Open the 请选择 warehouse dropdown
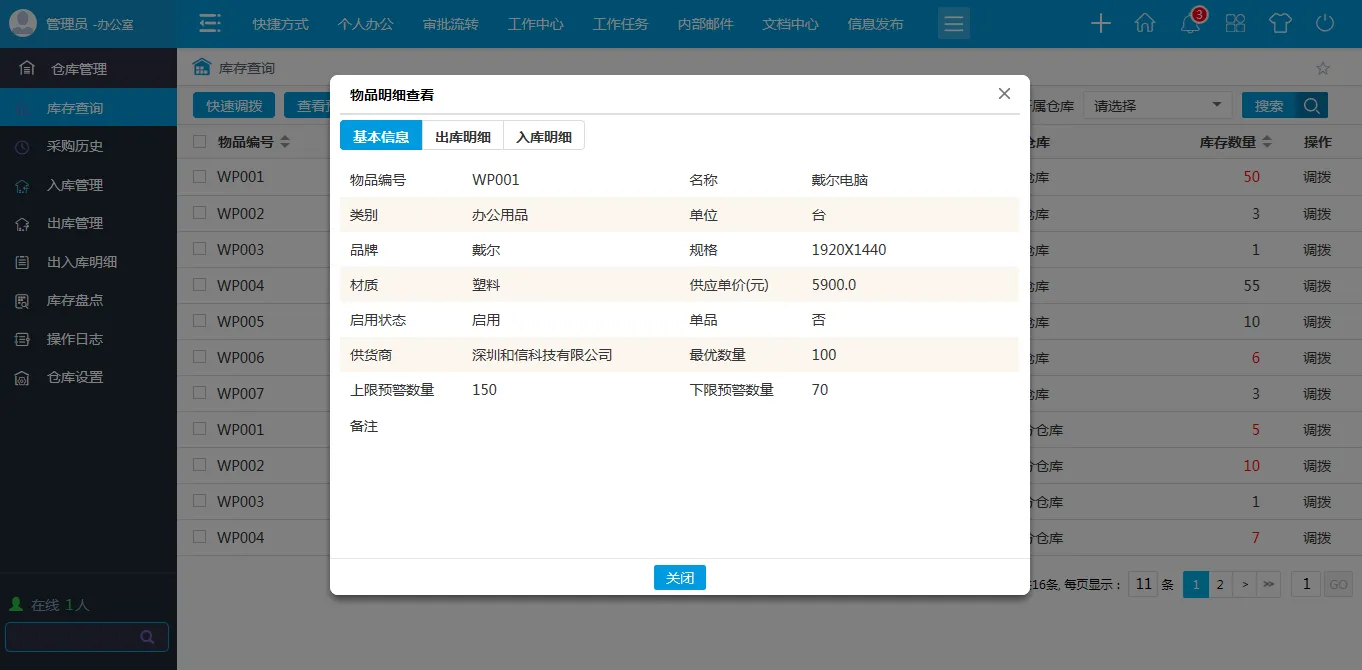Viewport: 1362px width, 670px height. click(1158, 105)
